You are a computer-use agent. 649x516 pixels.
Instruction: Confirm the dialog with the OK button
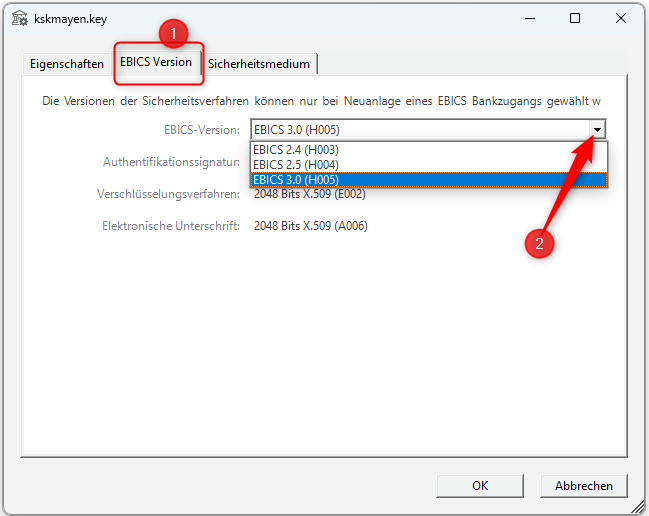(x=480, y=485)
